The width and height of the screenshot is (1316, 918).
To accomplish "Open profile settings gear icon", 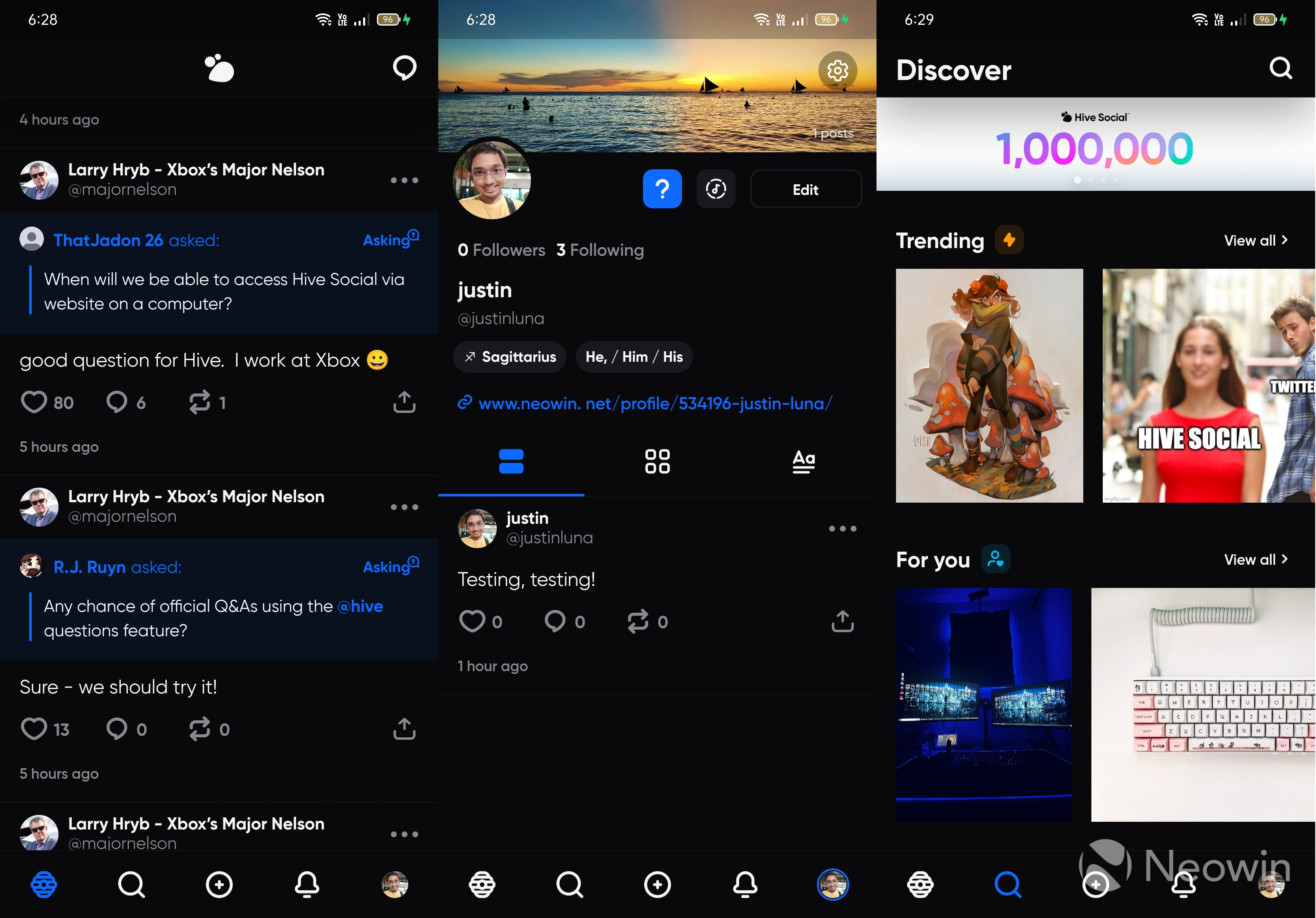I will [x=838, y=71].
